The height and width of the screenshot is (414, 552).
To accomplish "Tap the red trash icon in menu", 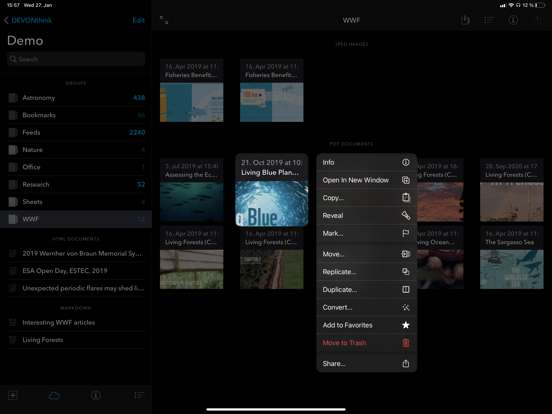I will pyautogui.click(x=406, y=343).
